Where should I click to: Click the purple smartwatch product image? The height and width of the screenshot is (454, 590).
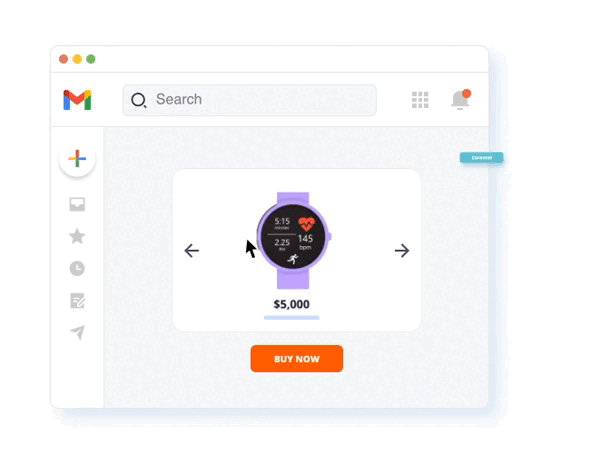(293, 240)
